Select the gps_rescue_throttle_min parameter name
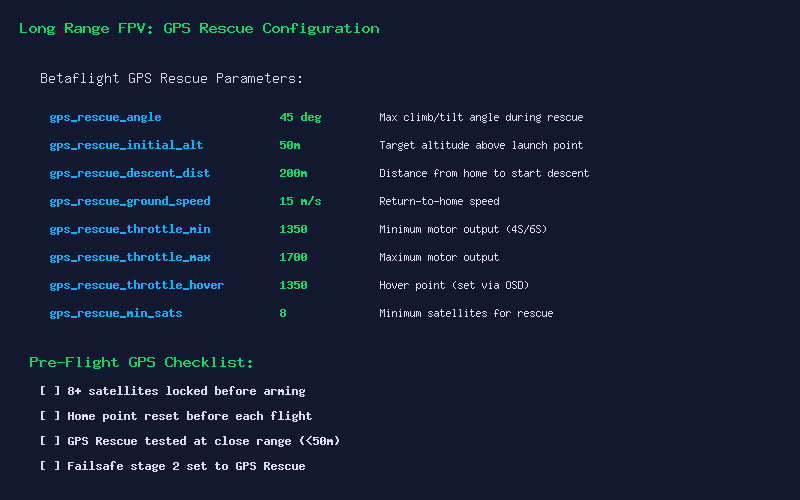 [130, 230]
